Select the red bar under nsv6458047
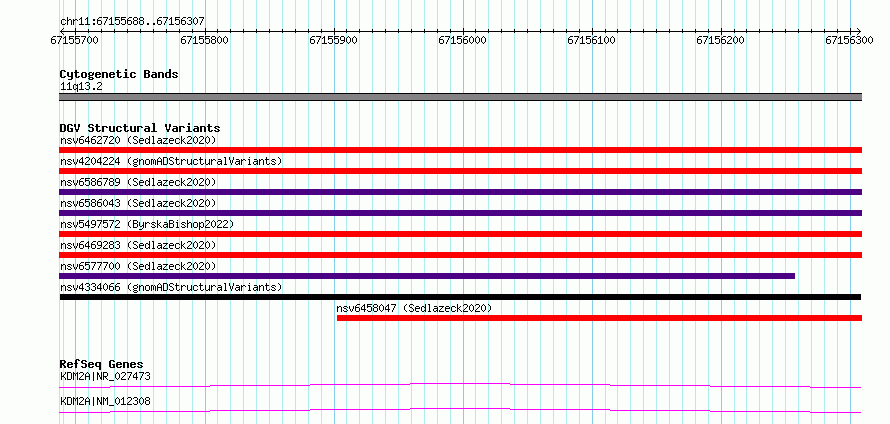Image resolution: width=890 pixels, height=424 pixels. coord(599,318)
